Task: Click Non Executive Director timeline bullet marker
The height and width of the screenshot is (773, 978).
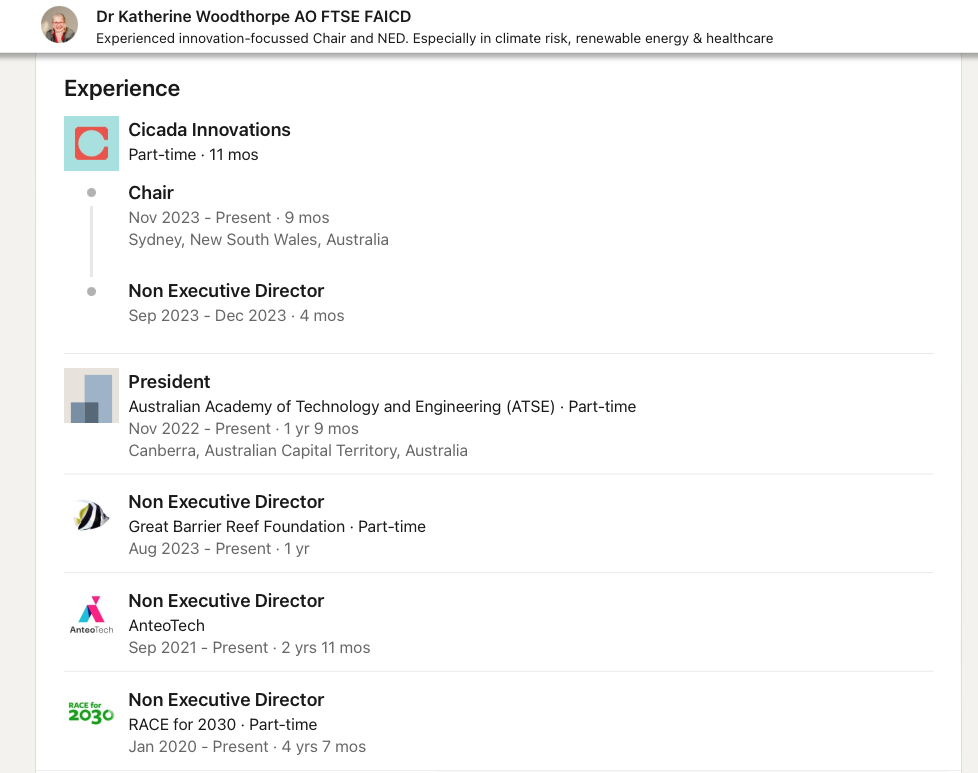Action: tap(92, 291)
